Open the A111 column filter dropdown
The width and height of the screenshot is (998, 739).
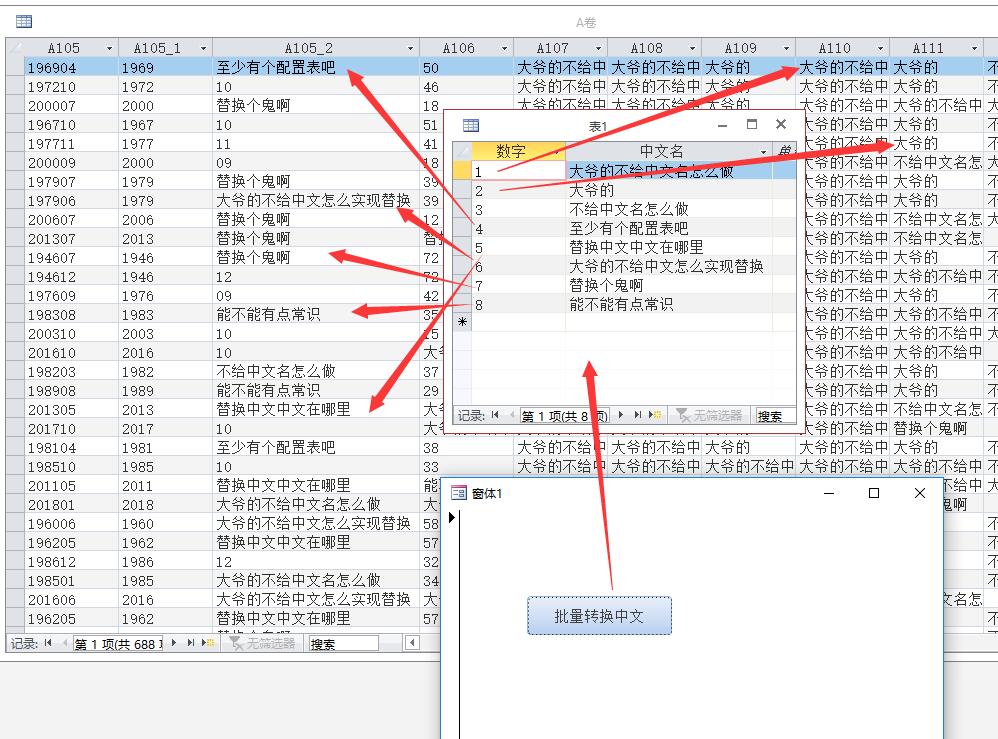974,48
